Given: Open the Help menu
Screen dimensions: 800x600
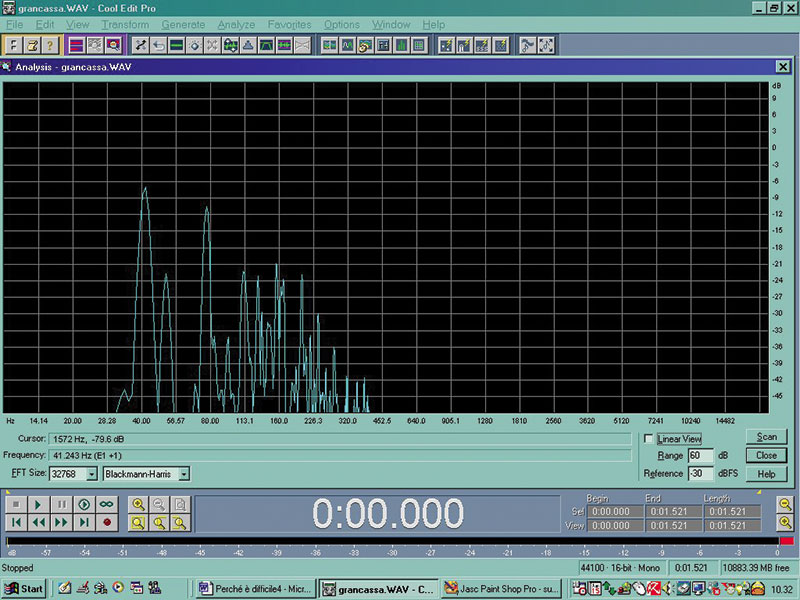Looking at the screenshot, I should 433,24.
